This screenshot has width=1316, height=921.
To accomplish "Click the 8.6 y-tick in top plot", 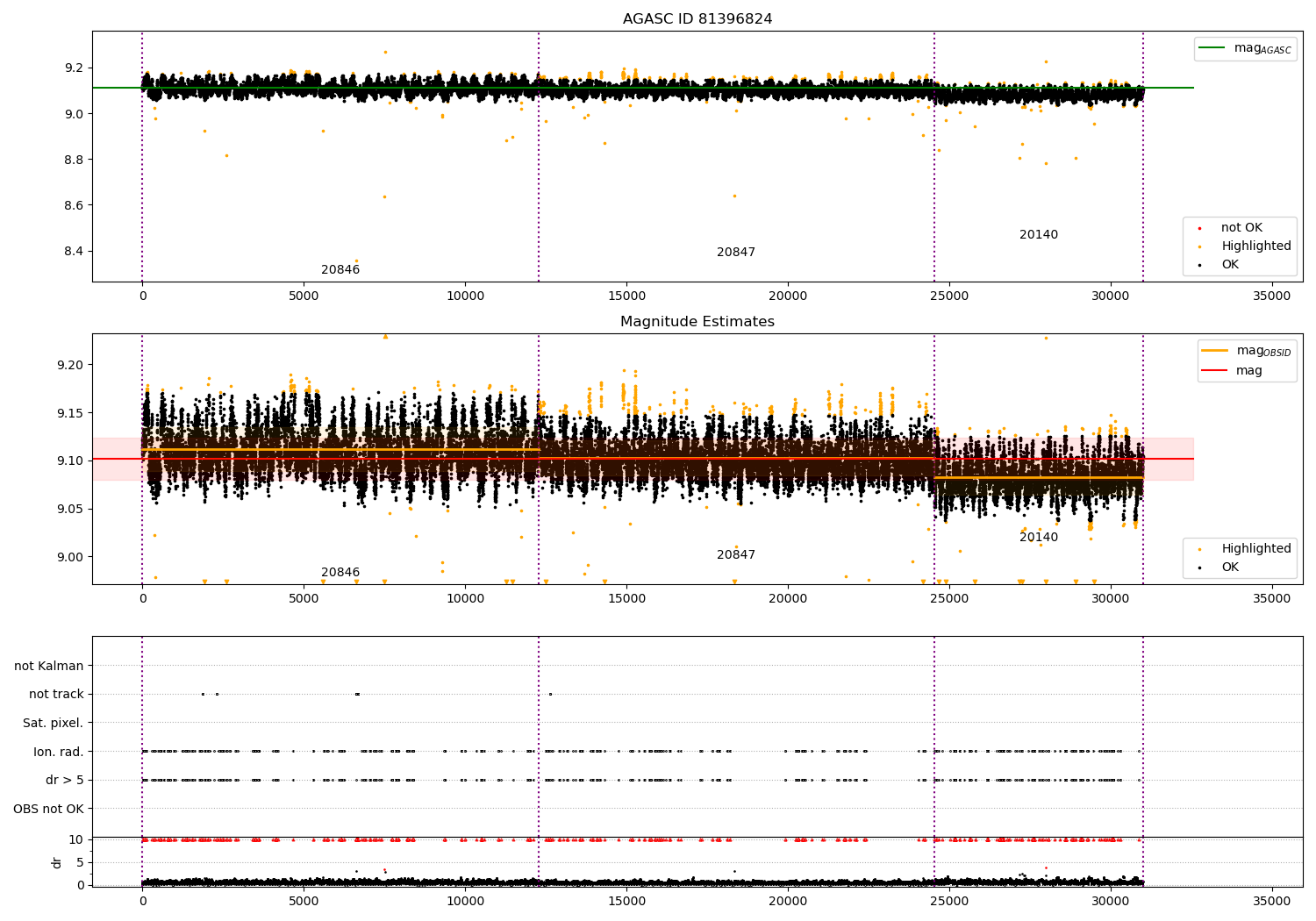I will pos(74,205).
